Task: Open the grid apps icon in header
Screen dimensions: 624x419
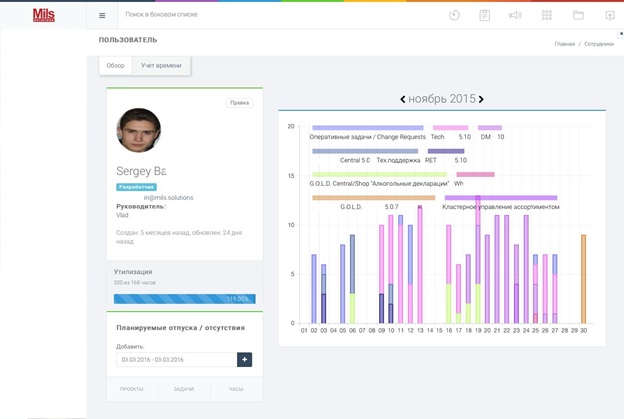Action: pyautogui.click(x=547, y=16)
